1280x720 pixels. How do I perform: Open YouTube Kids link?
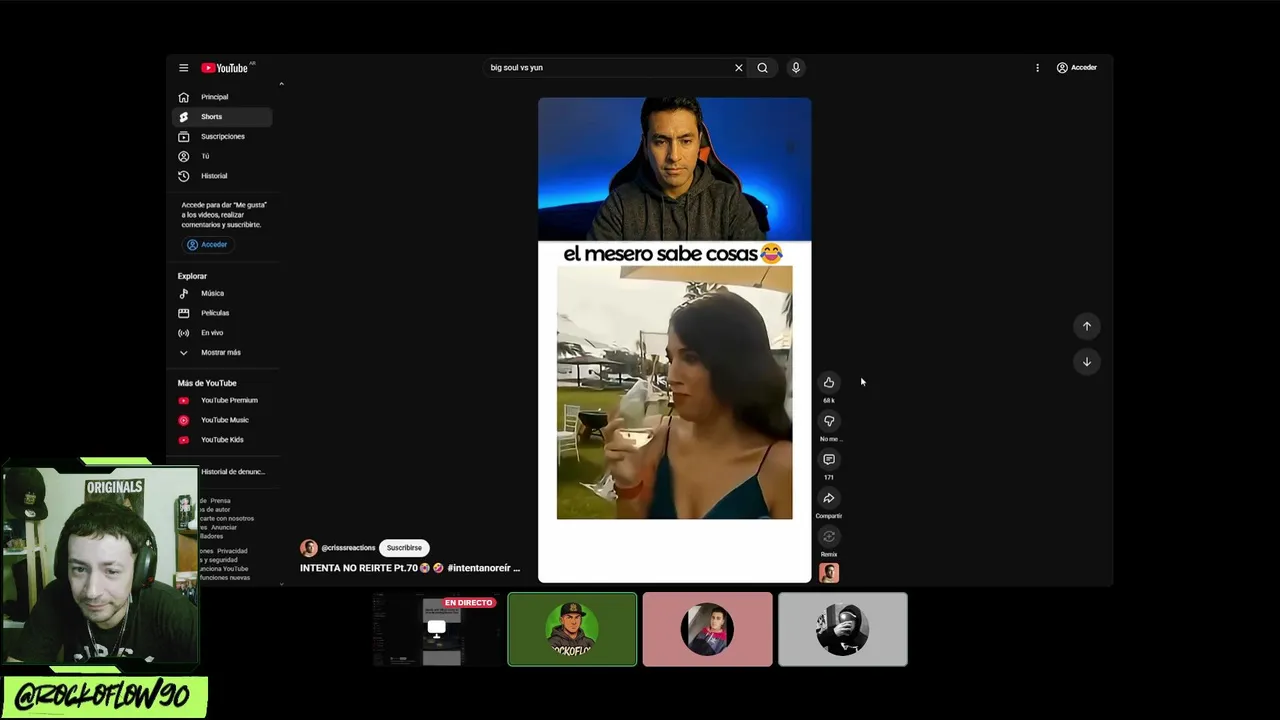[223, 440]
